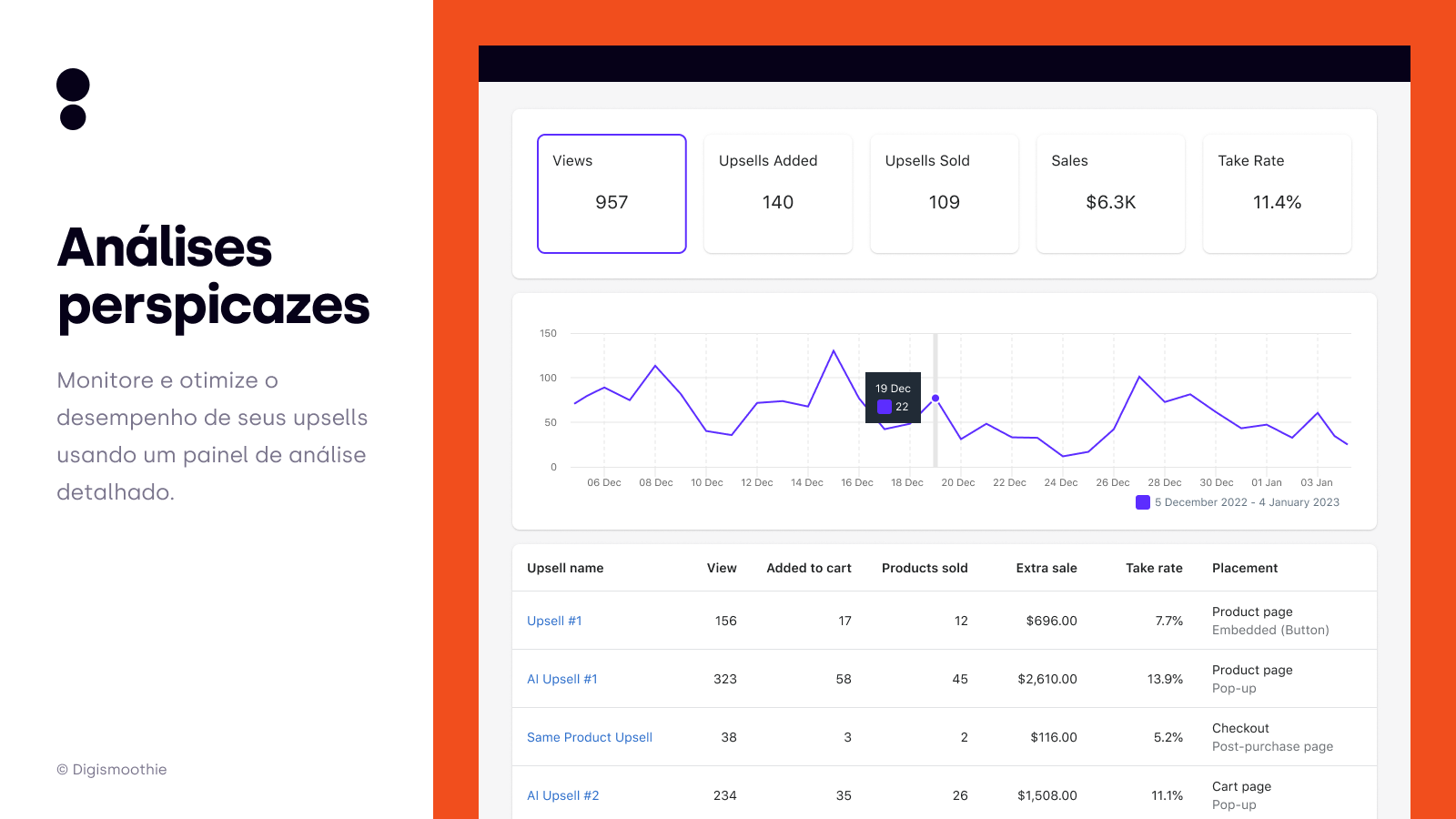Click the Embedded (Button) placement text
1456x819 pixels.
[1270, 630]
